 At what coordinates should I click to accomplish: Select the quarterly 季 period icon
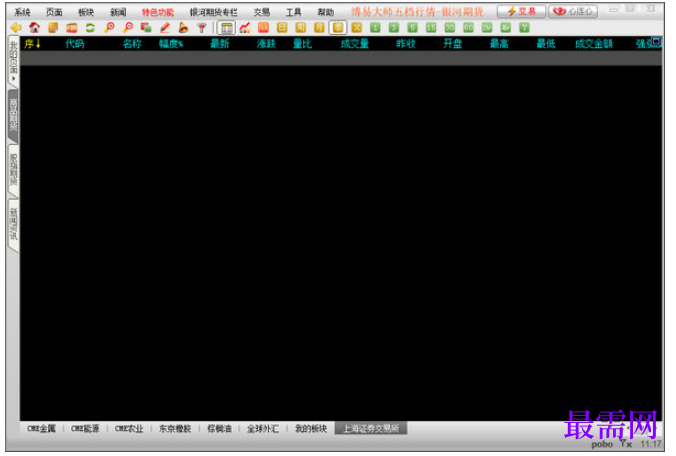tap(338, 28)
